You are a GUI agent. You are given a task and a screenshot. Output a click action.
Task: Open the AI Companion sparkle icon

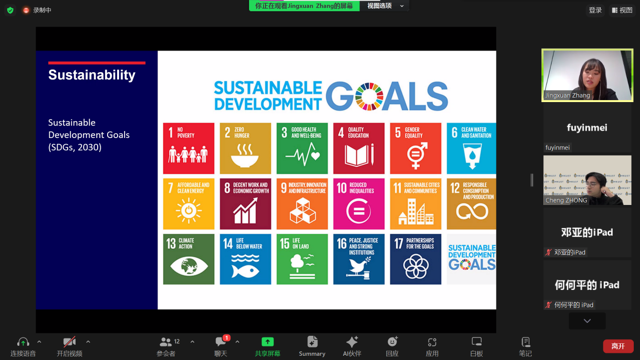(x=352, y=342)
